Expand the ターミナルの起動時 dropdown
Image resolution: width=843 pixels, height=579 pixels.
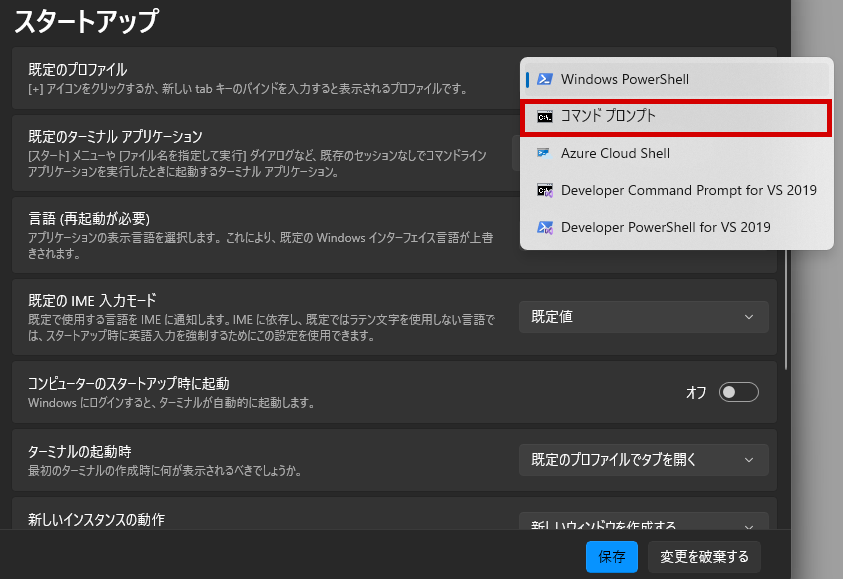pyautogui.click(x=643, y=460)
